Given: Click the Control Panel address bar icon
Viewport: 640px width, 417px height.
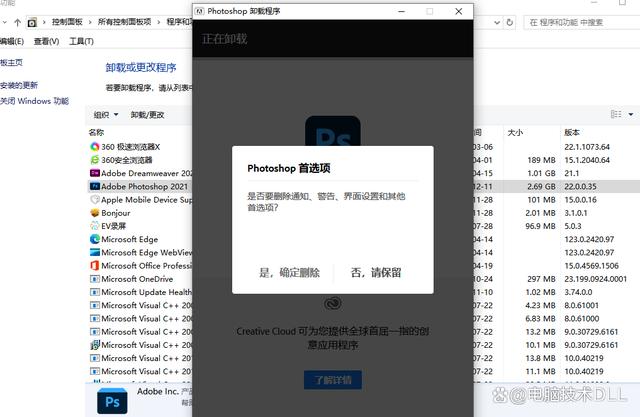Looking at the screenshot, I should (x=32, y=22).
